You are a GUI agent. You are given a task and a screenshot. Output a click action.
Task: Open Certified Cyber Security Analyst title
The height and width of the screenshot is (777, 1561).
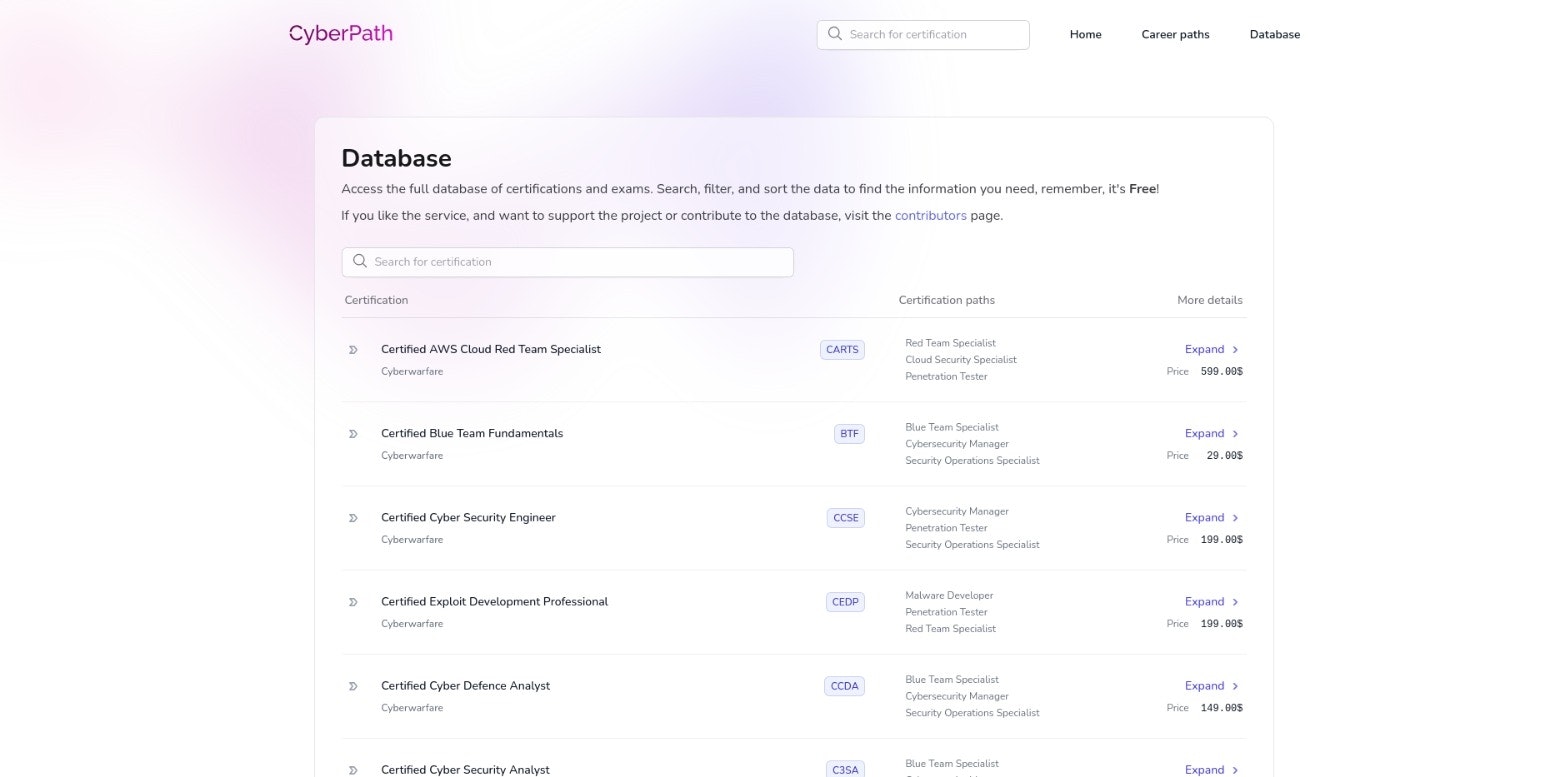[x=465, y=770]
